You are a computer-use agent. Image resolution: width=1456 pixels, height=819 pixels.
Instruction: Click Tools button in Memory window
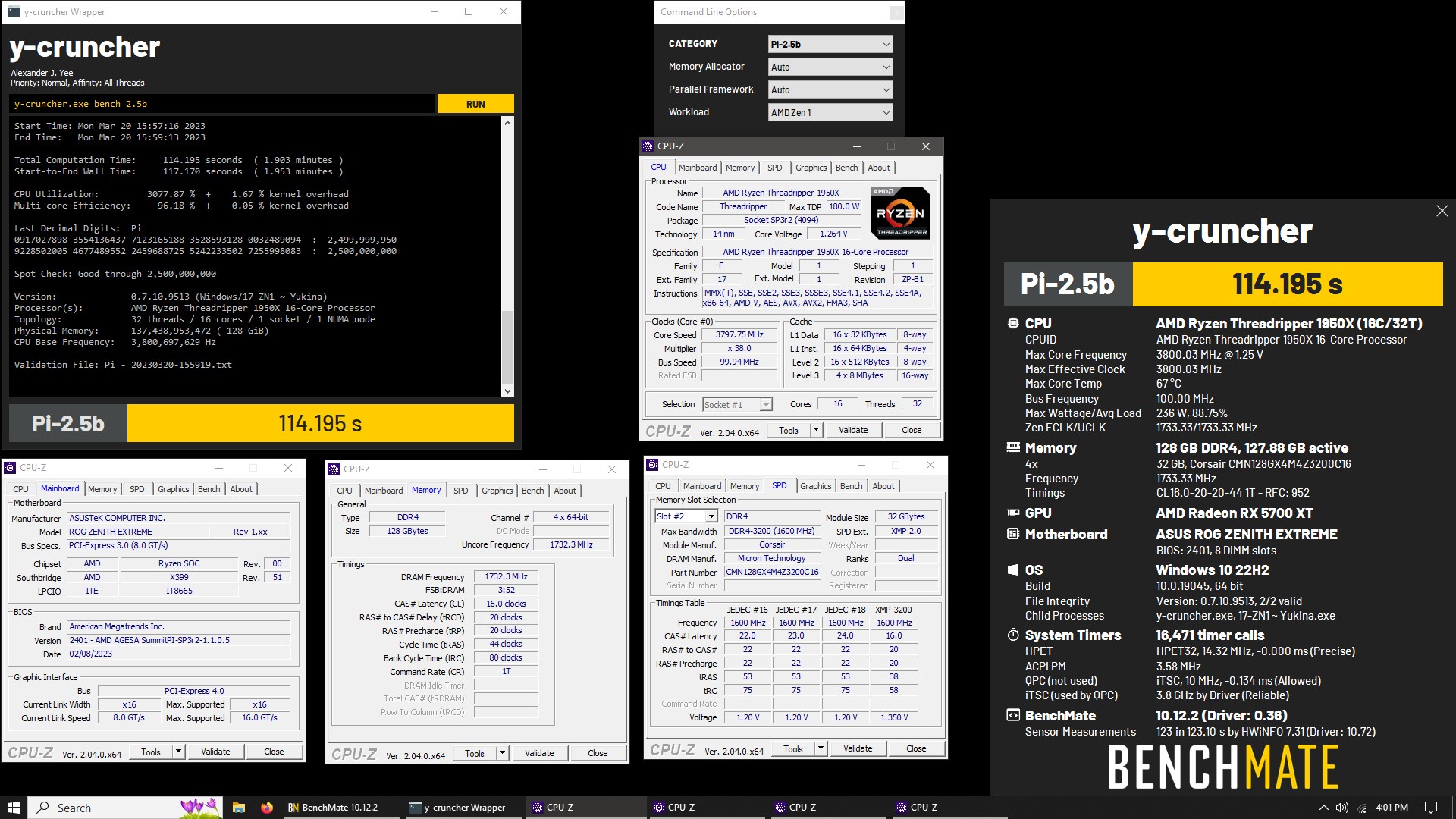point(475,753)
